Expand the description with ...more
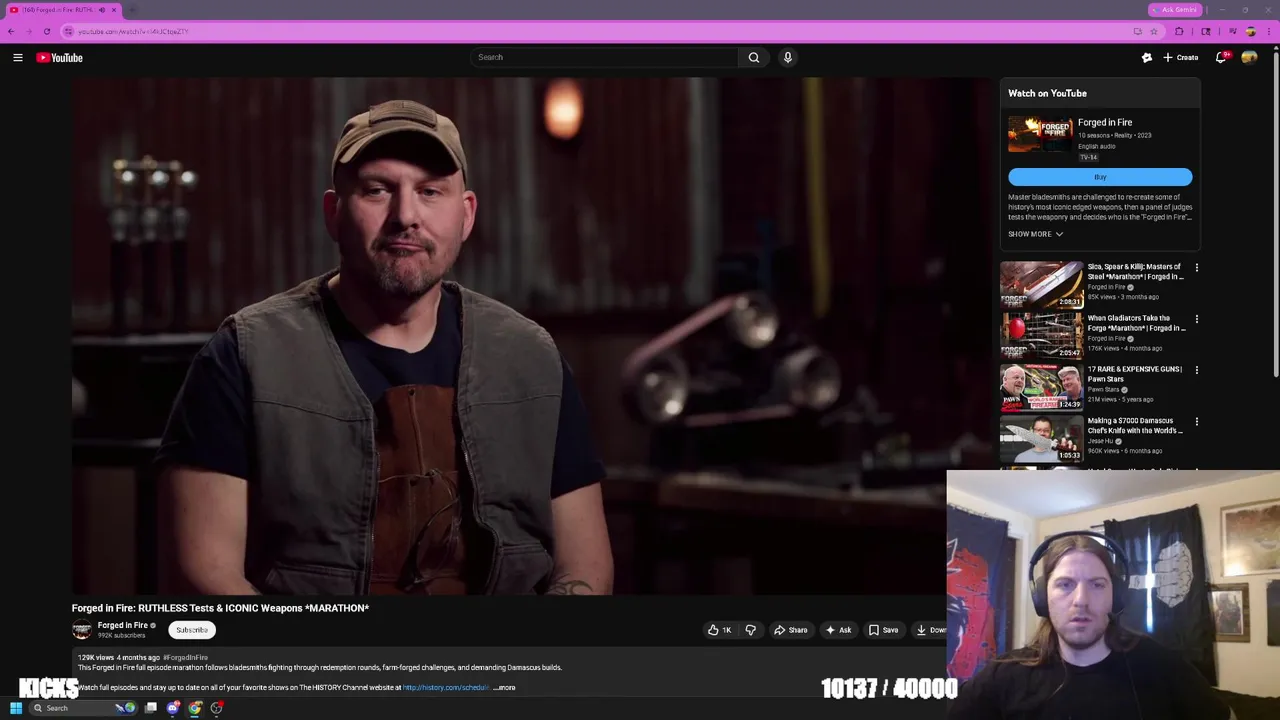Viewport: 1280px width, 720px height. (x=505, y=688)
